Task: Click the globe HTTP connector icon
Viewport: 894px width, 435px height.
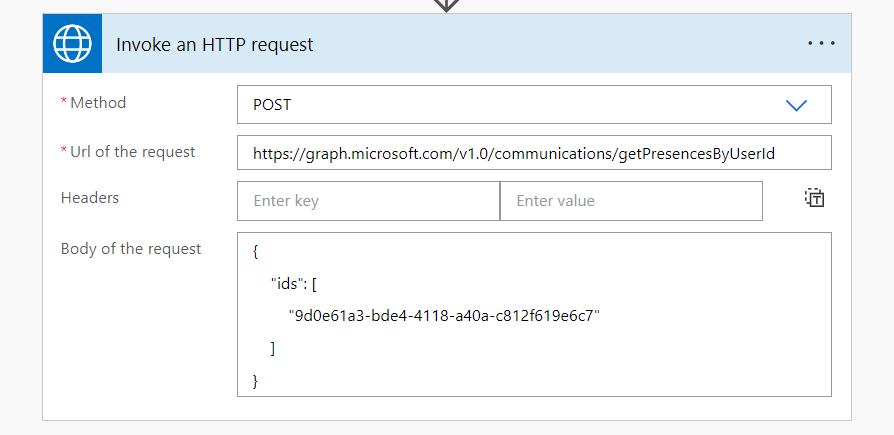Action: (72, 44)
